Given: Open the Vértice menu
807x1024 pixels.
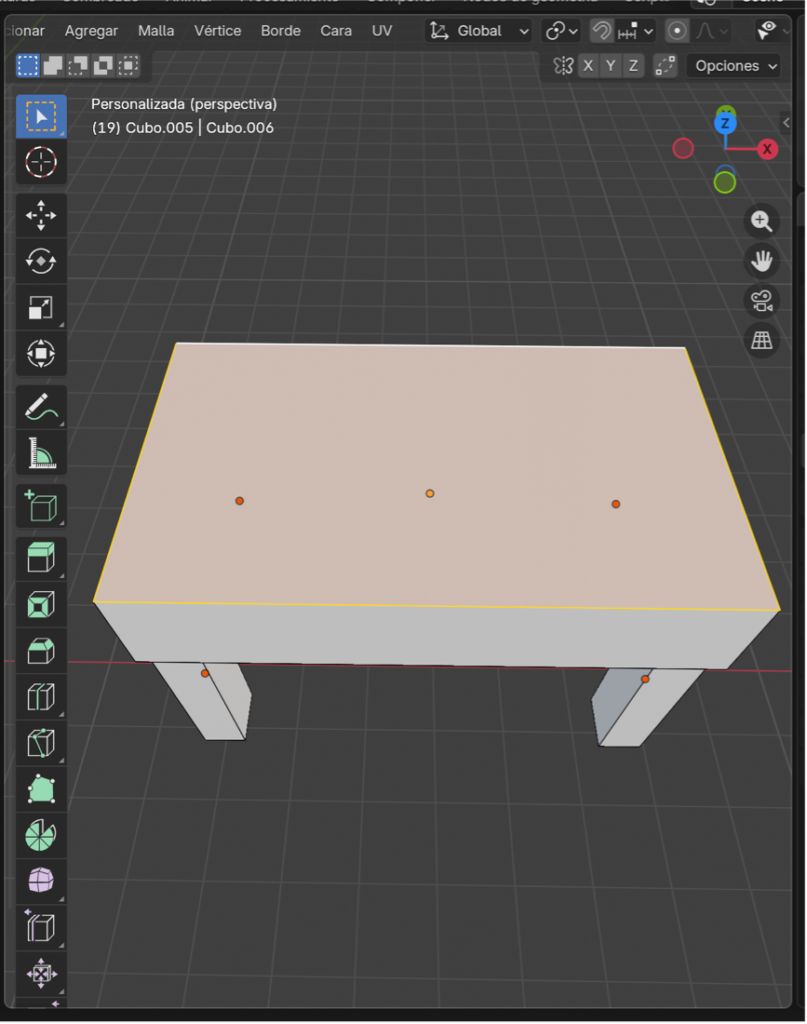Looking at the screenshot, I should [x=217, y=31].
